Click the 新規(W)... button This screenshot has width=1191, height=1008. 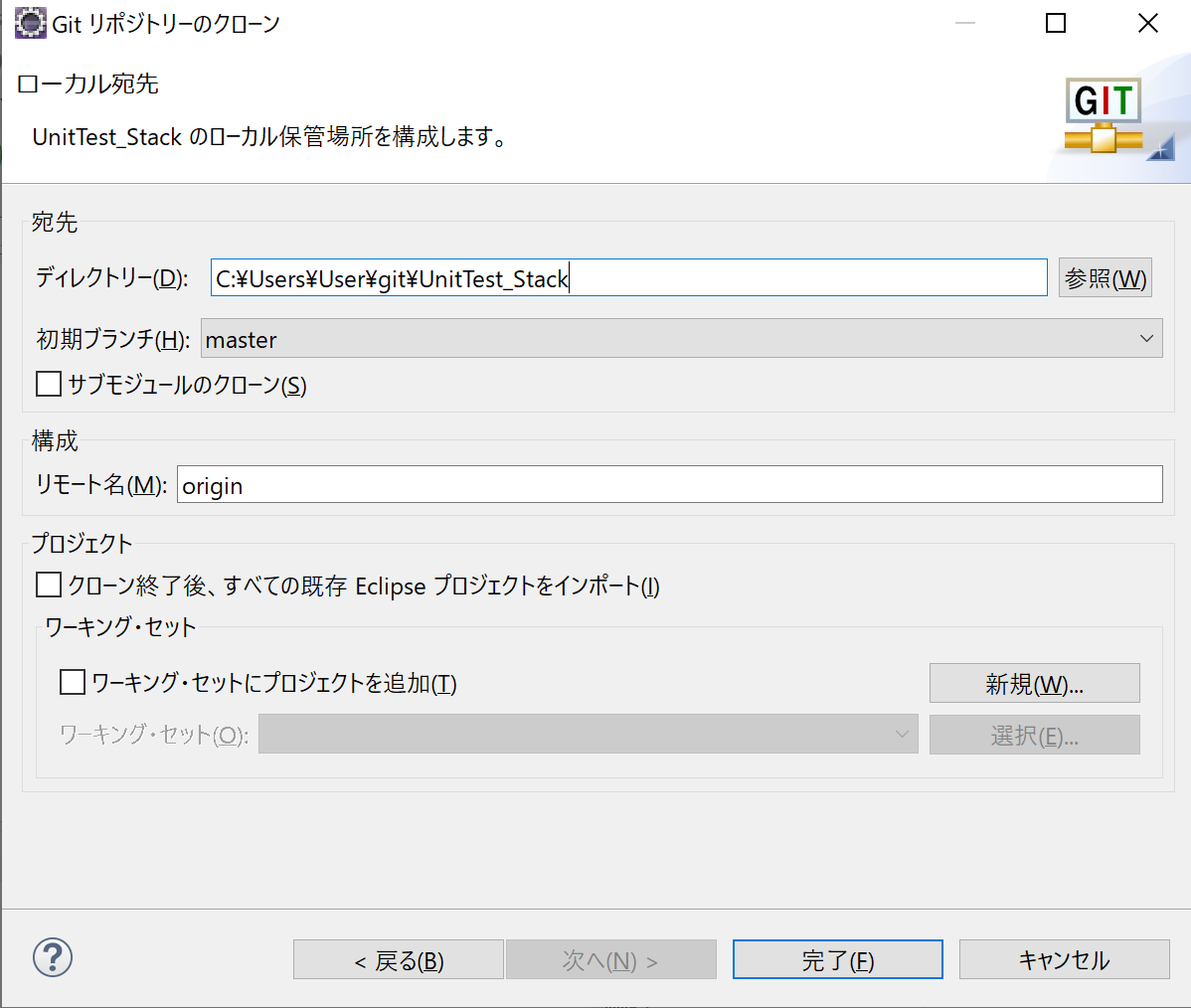pyautogui.click(x=1035, y=684)
